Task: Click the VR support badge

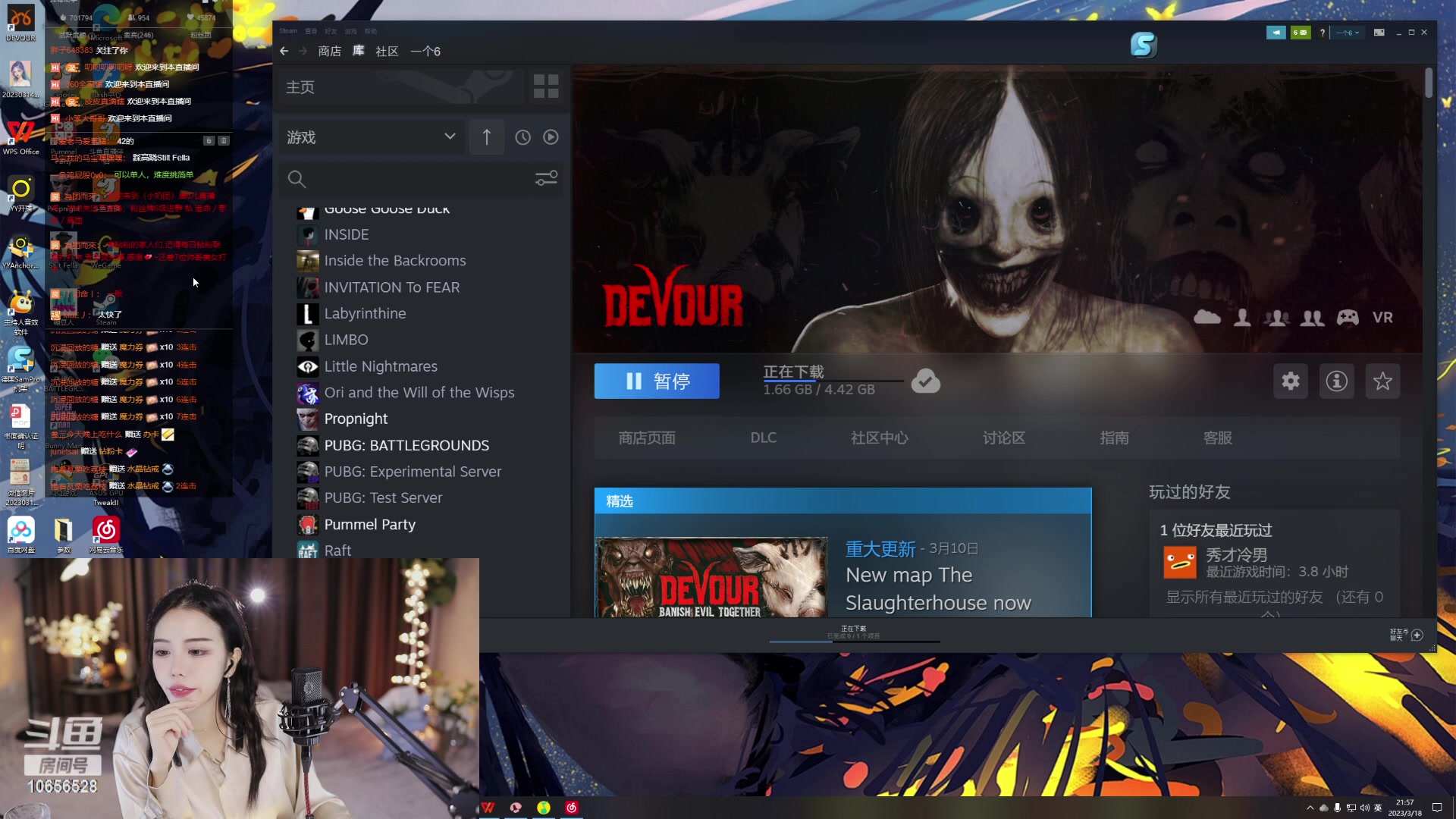Action: 1382,317
